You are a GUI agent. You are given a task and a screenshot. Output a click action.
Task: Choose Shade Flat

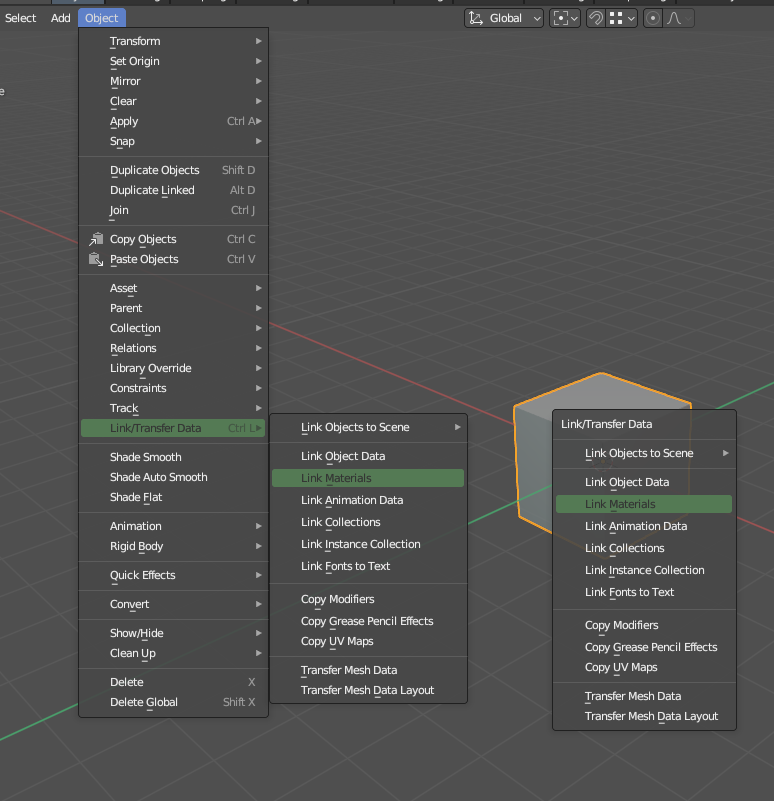point(173,497)
